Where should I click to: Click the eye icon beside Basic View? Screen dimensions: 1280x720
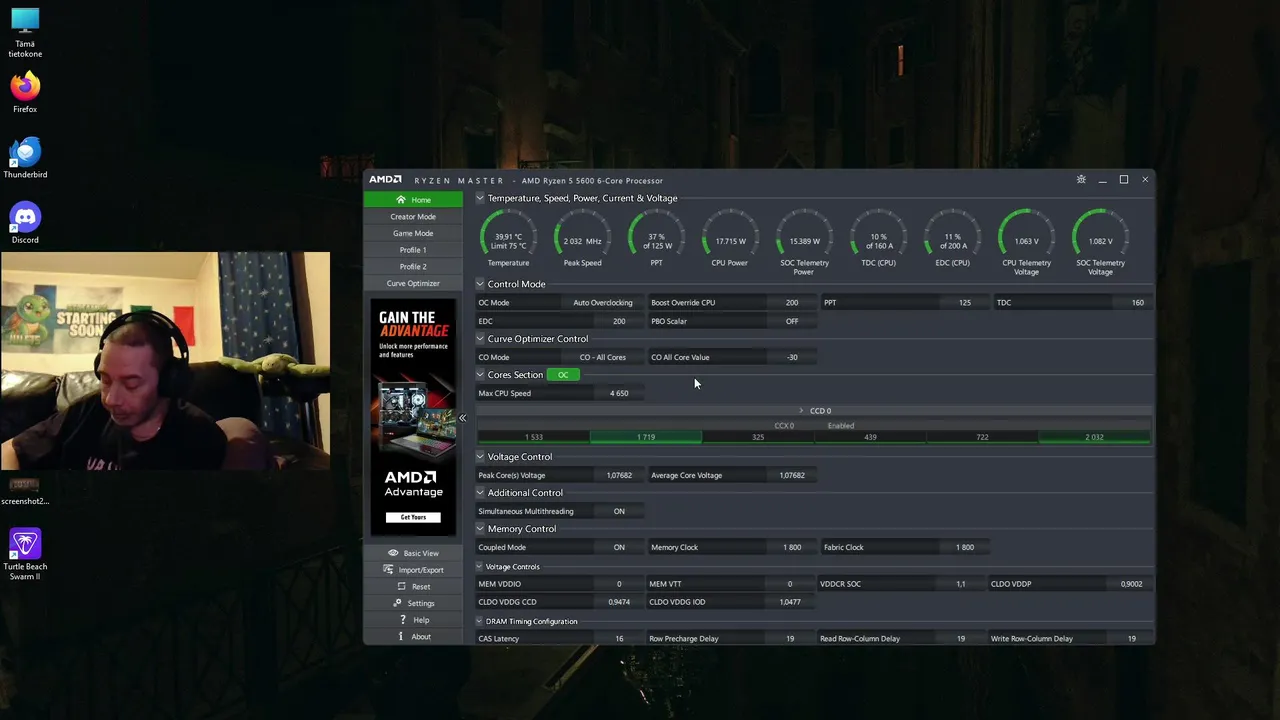[x=393, y=553]
